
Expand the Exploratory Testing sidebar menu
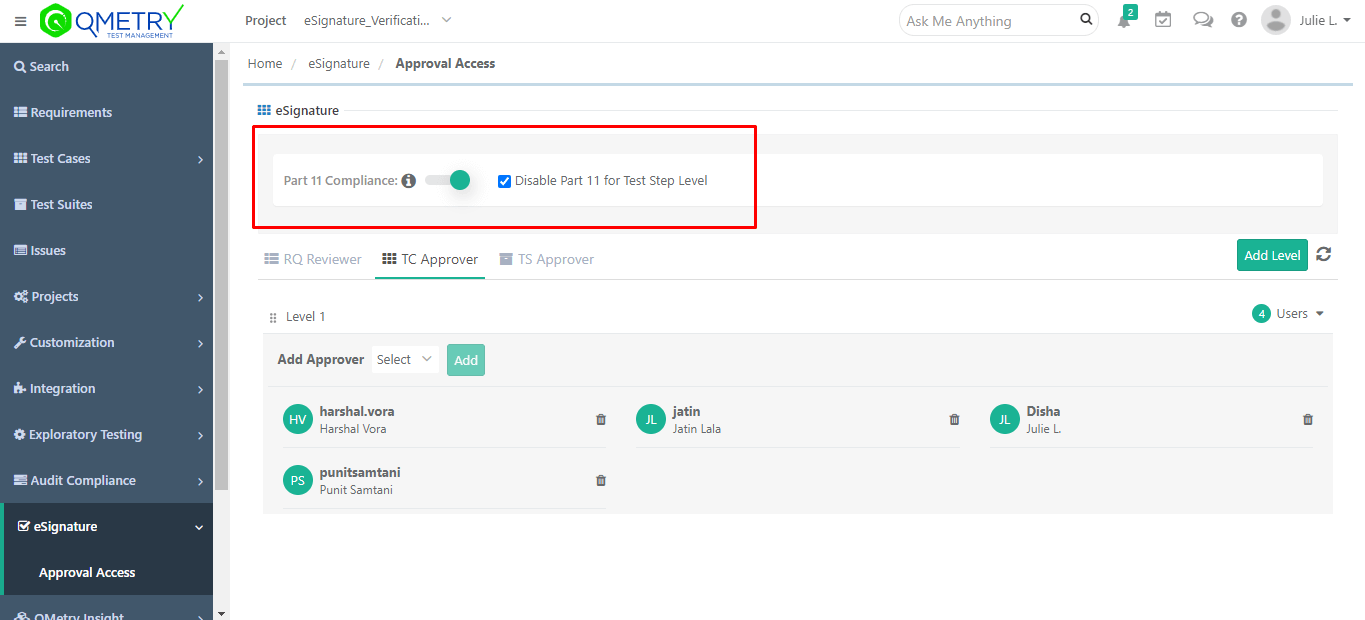[201, 435]
